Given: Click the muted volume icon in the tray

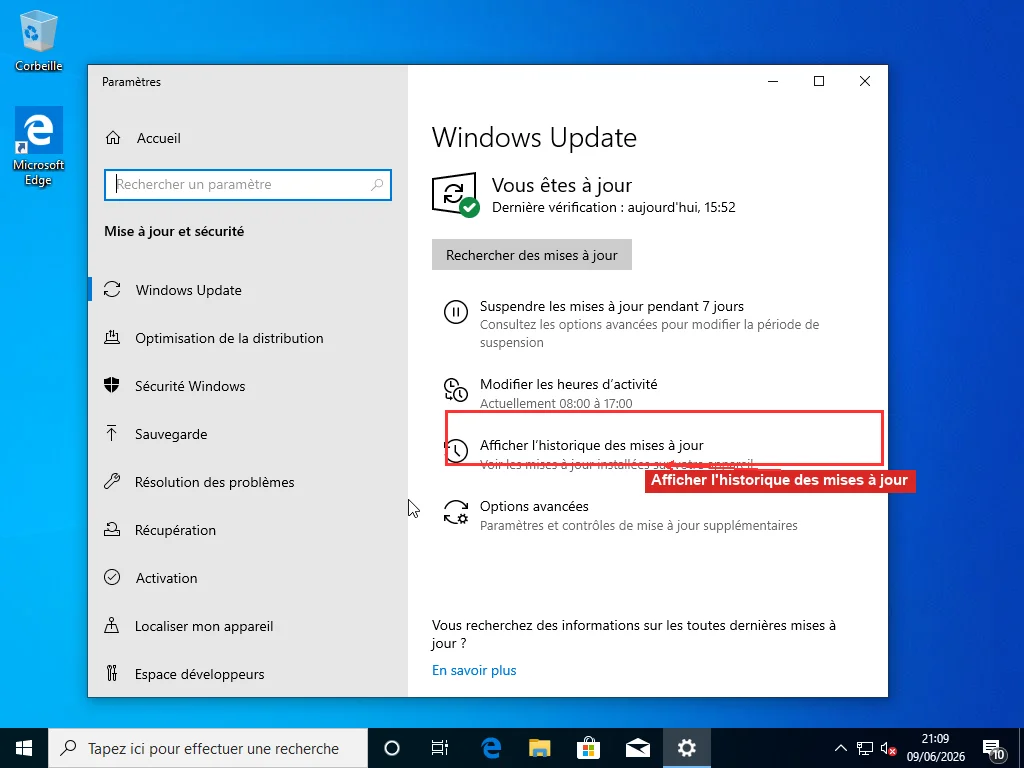Looking at the screenshot, I should pos(888,748).
